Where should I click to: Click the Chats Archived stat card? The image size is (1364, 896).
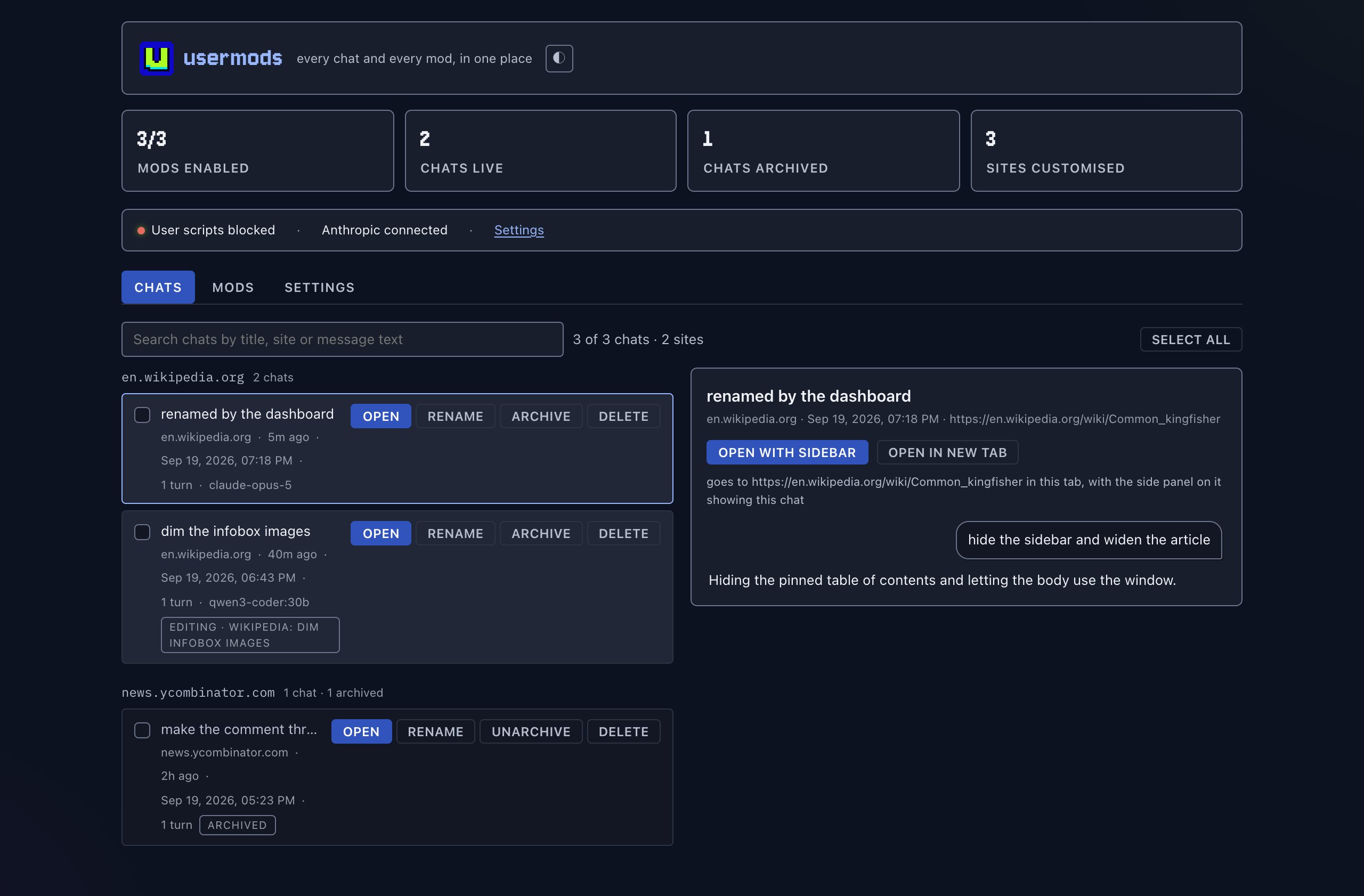pyautogui.click(x=824, y=151)
